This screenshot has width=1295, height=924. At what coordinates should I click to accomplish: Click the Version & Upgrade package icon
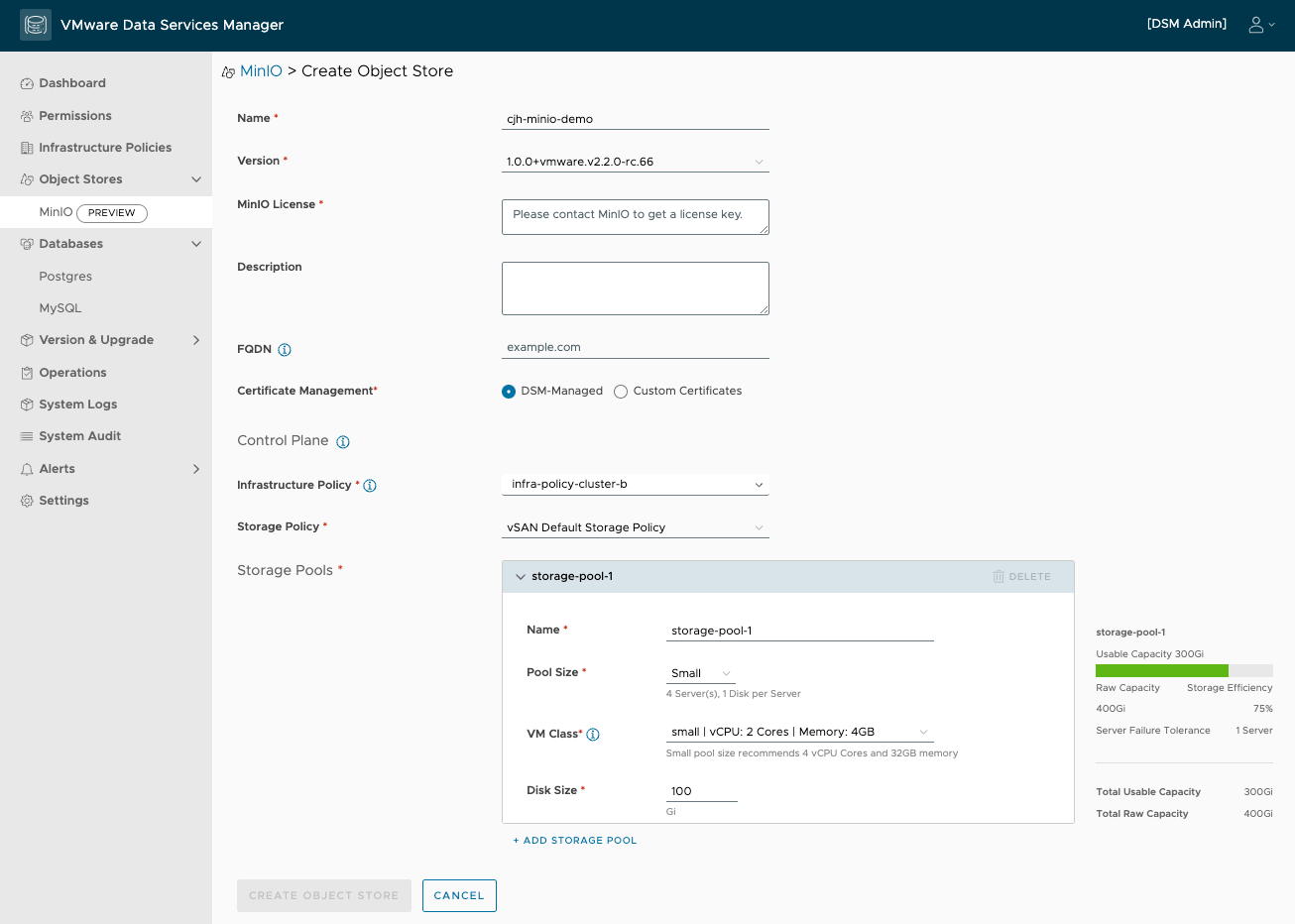coord(27,340)
